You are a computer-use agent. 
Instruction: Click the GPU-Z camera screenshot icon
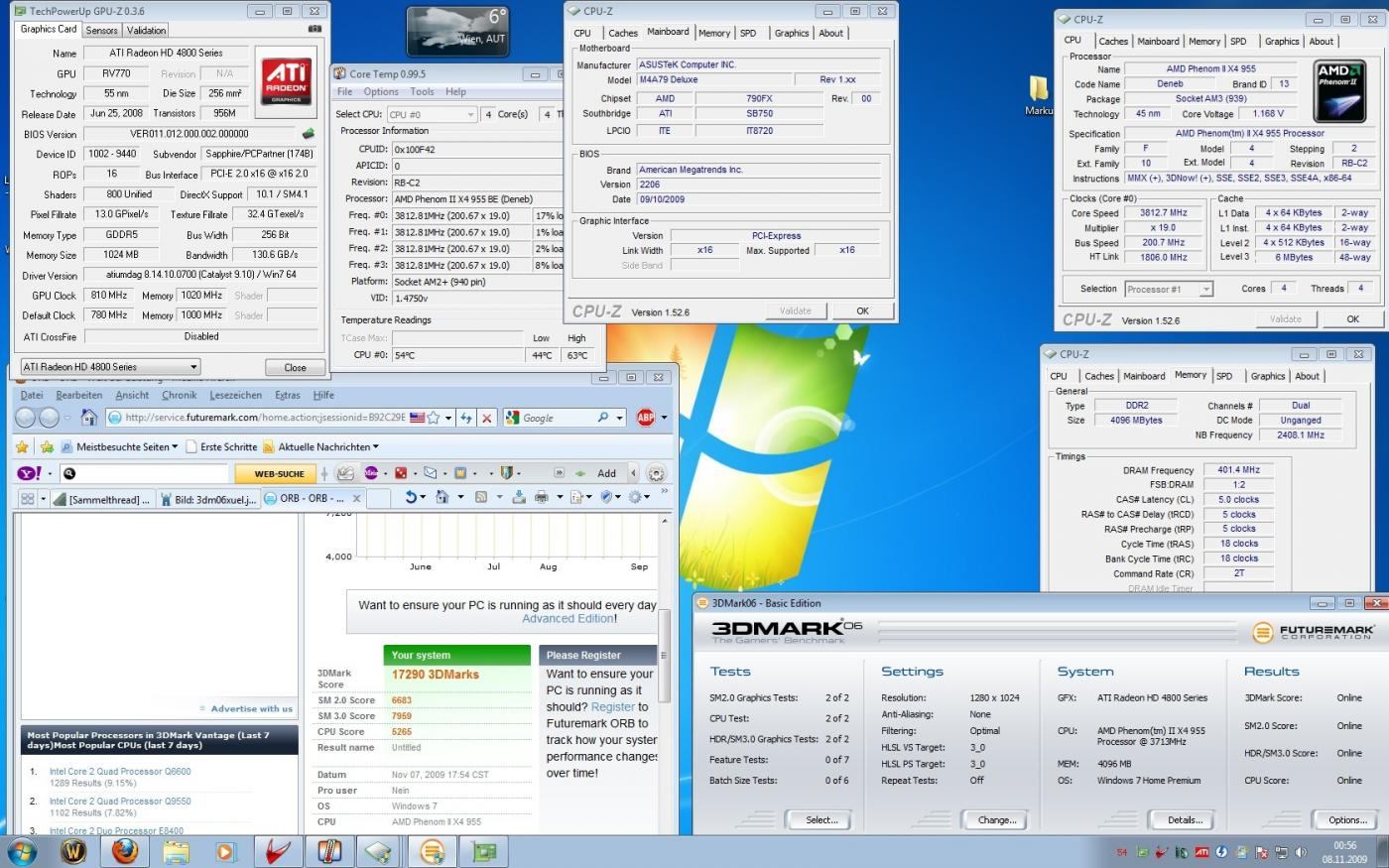click(x=316, y=30)
